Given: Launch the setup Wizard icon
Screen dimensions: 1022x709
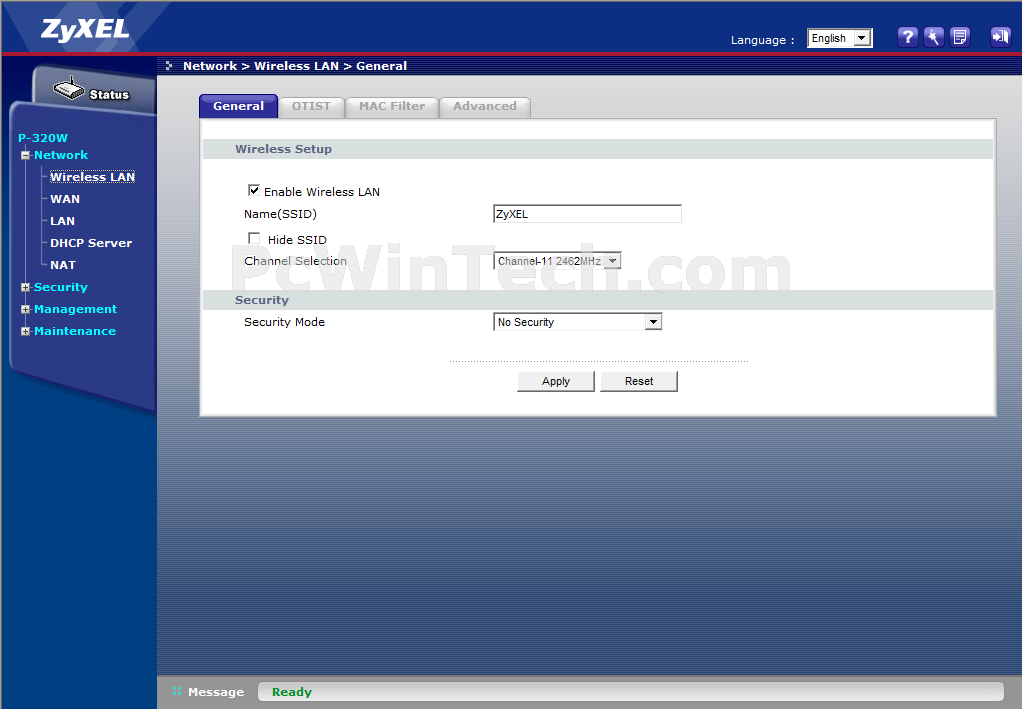Looking at the screenshot, I should click(933, 37).
